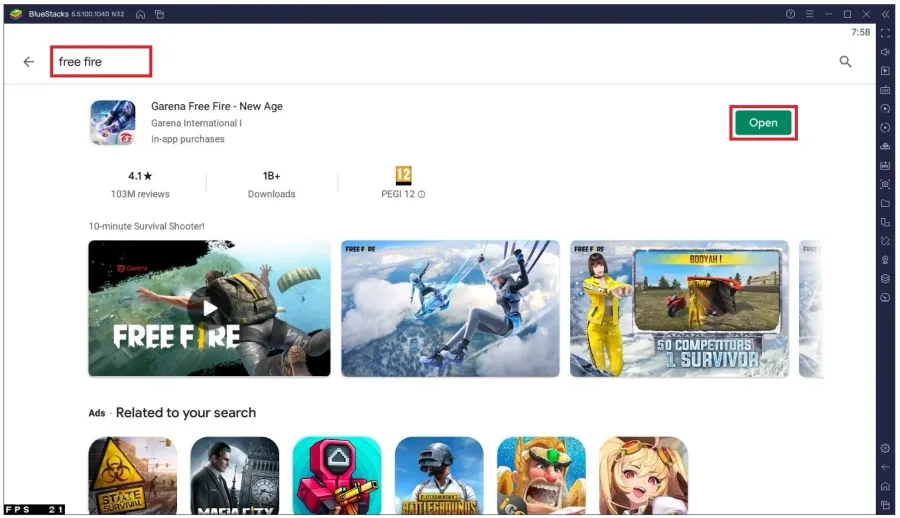Open Garena Free Fire - New Age title
900x518 pixels.
216,106
